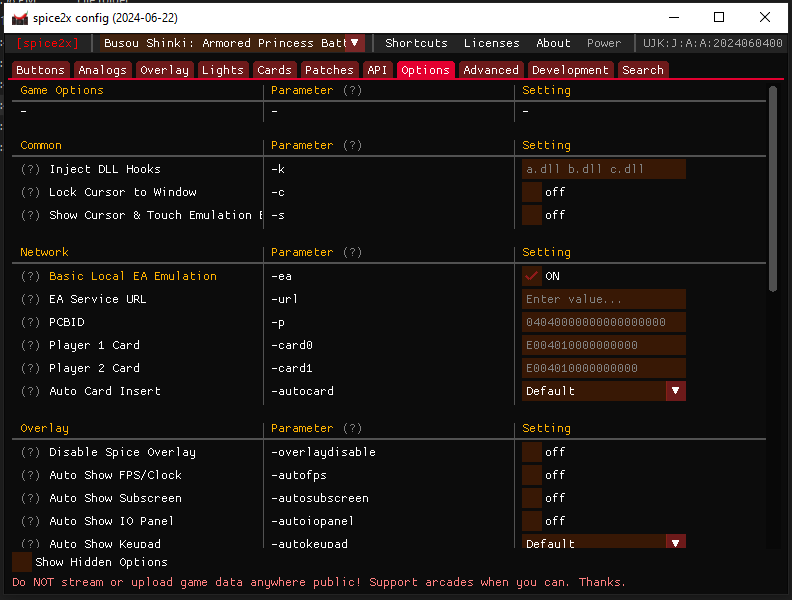Image resolution: width=792 pixels, height=600 pixels.
Task: Open help marker for EA Service URL
Action: pyautogui.click(x=30, y=299)
